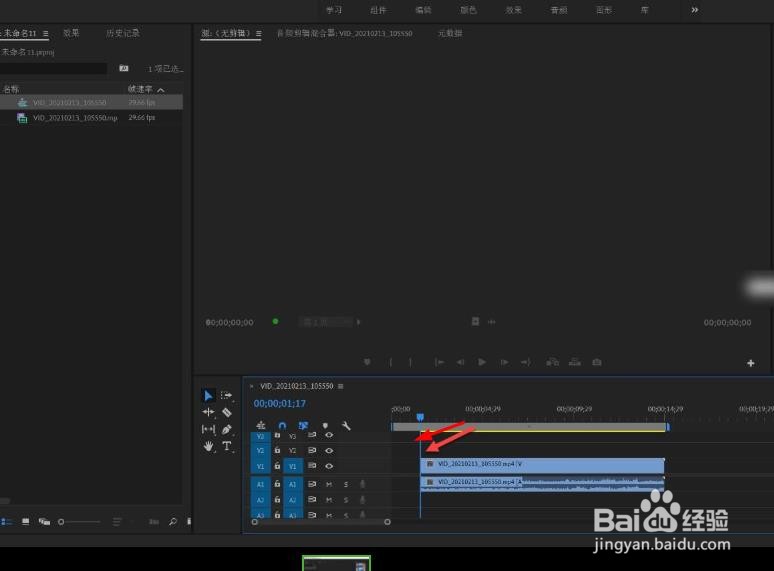Select the Ripple Edit tool
The height and width of the screenshot is (571, 774).
[x=208, y=412]
